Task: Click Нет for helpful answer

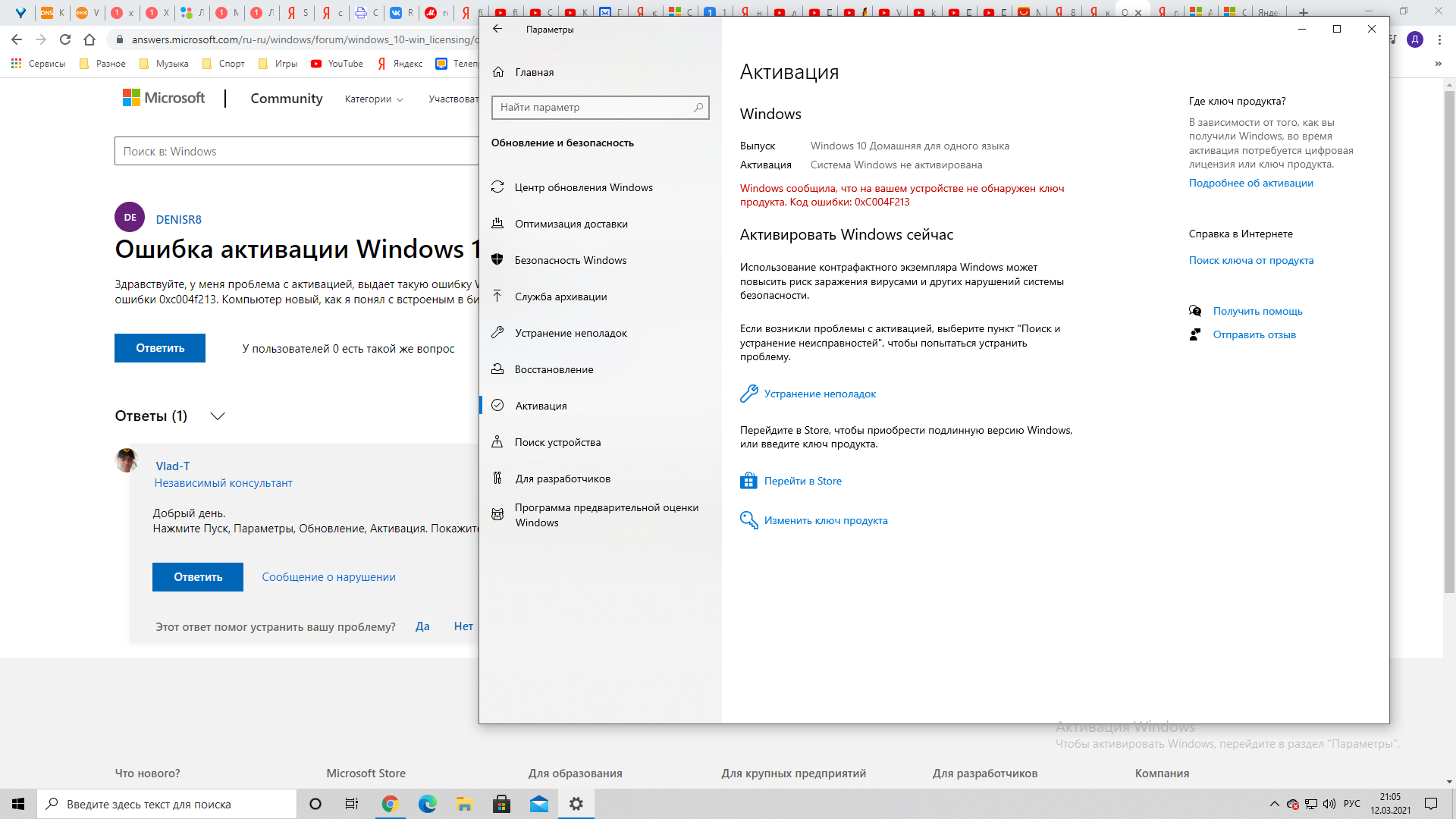Action: coord(463,626)
